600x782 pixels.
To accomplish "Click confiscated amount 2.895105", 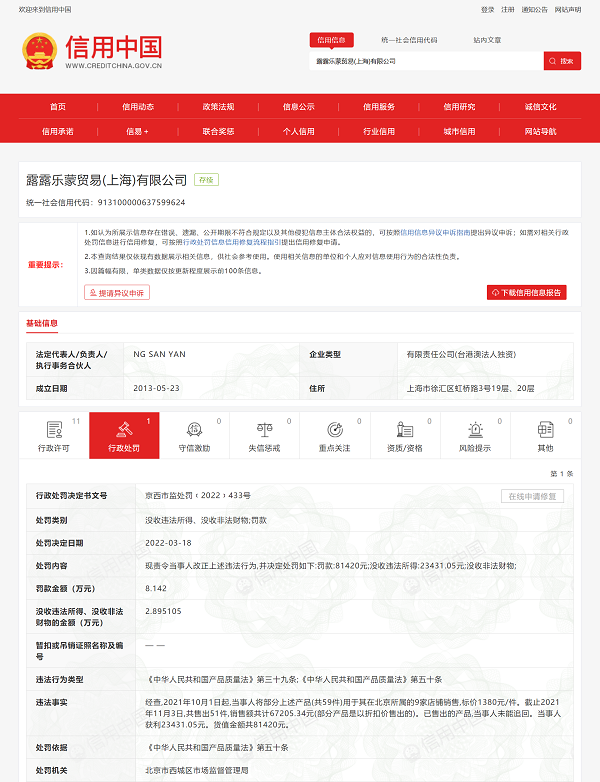I will [x=163, y=611].
